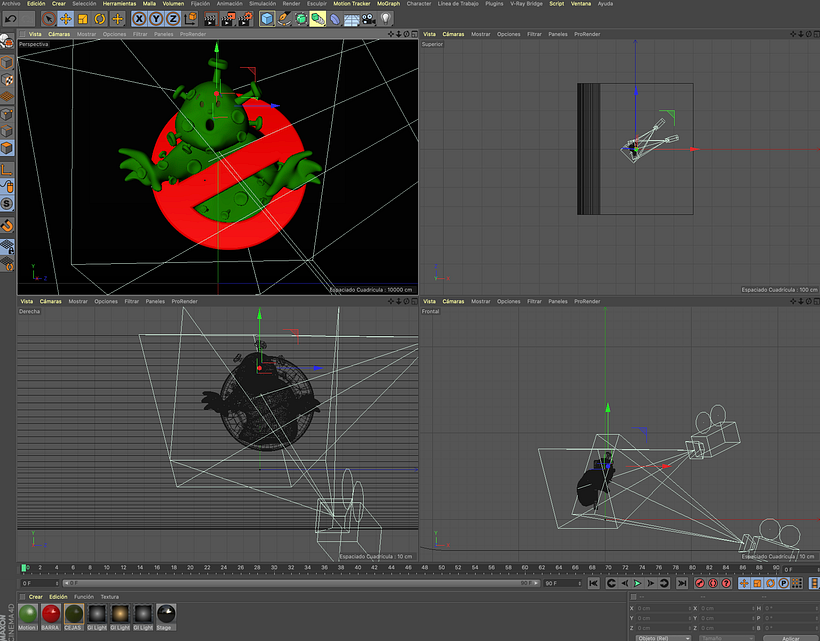Open the Spline pen tool

(x=284, y=19)
